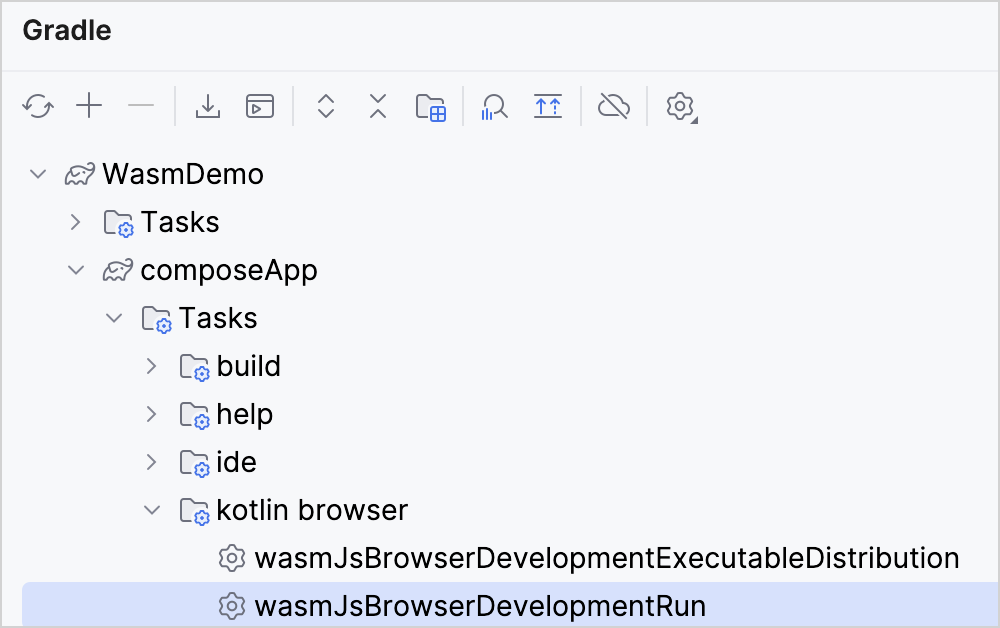
Task: Collapse the composeApp module
Action: [x=76, y=270]
